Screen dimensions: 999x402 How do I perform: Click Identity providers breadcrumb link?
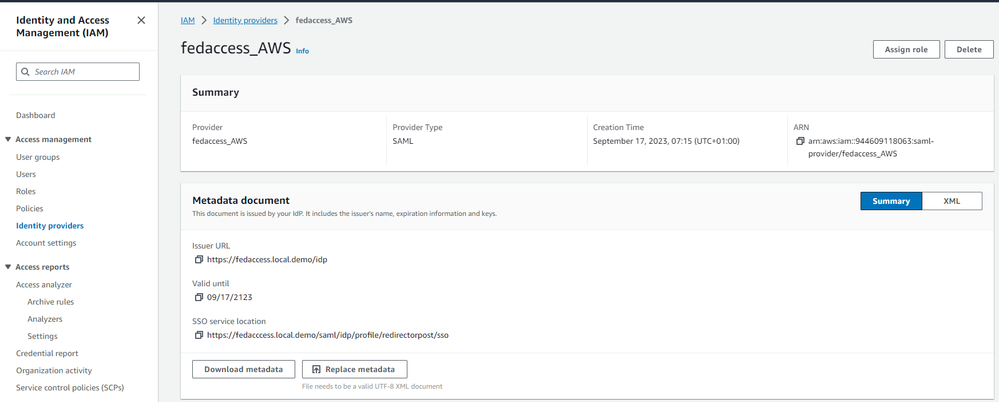click(x=245, y=20)
